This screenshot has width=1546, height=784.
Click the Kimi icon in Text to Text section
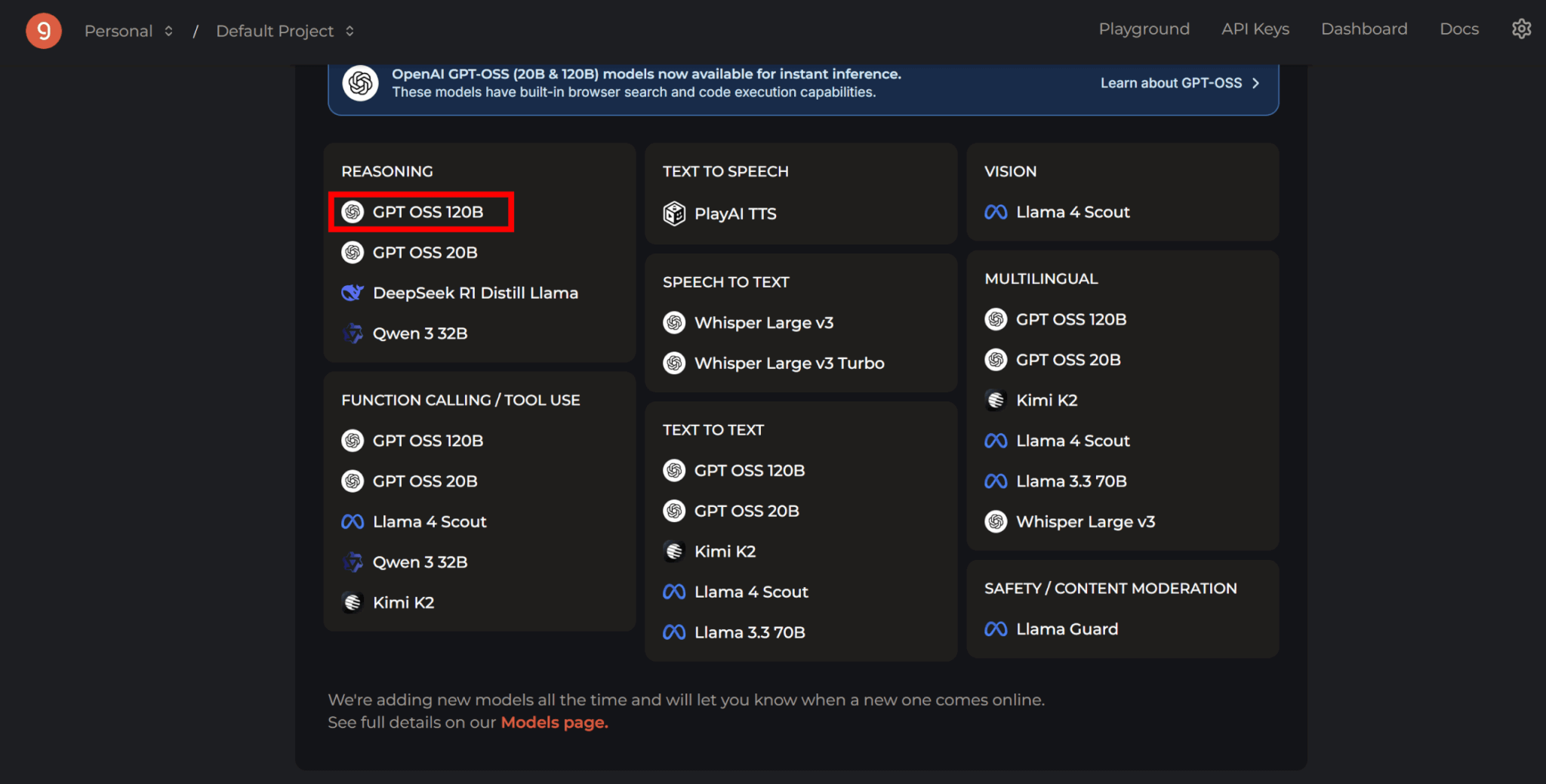pyautogui.click(x=674, y=551)
